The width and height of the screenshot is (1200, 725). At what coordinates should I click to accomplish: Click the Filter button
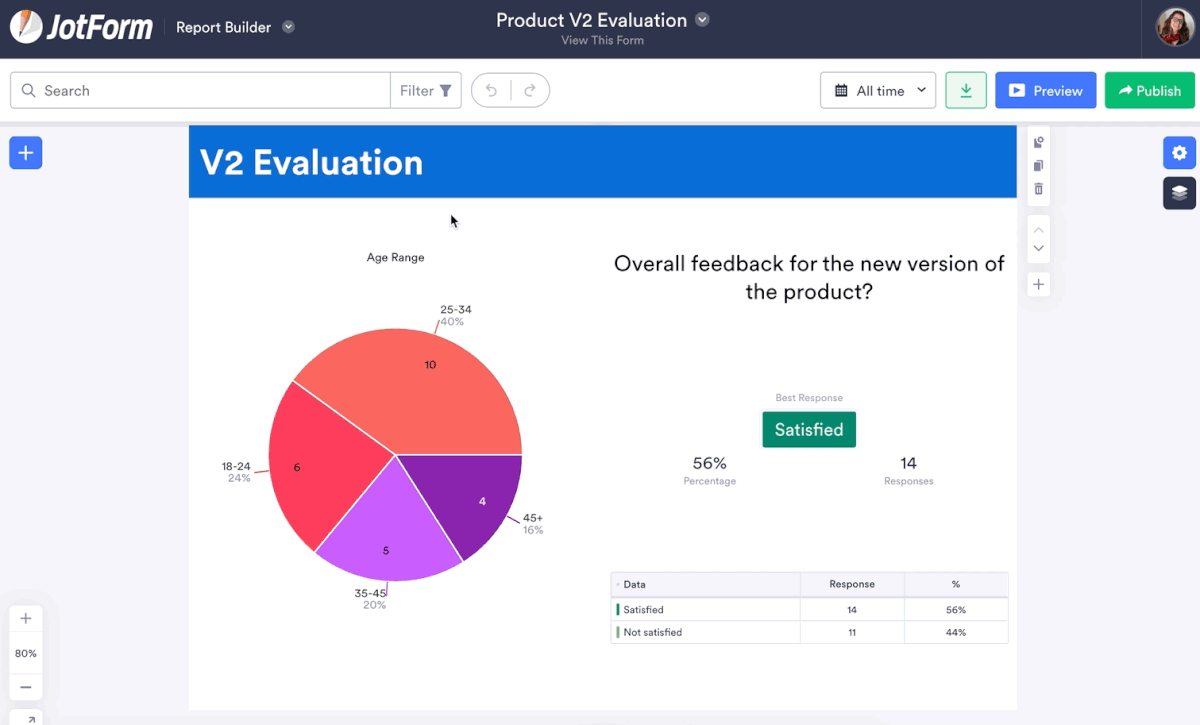point(426,91)
